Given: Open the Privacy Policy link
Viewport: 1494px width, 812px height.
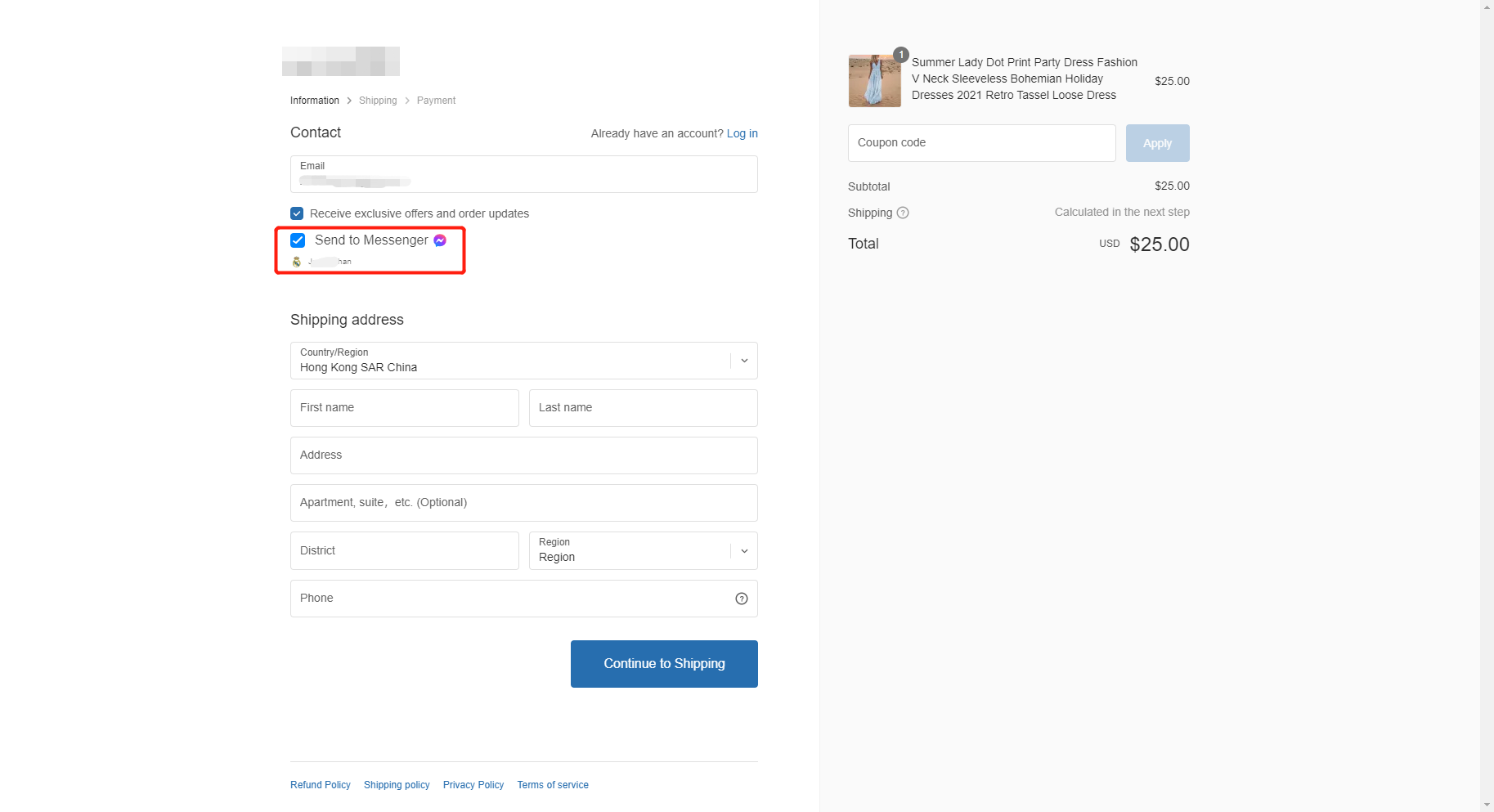Looking at the screenshot, I should click(473, 785).
